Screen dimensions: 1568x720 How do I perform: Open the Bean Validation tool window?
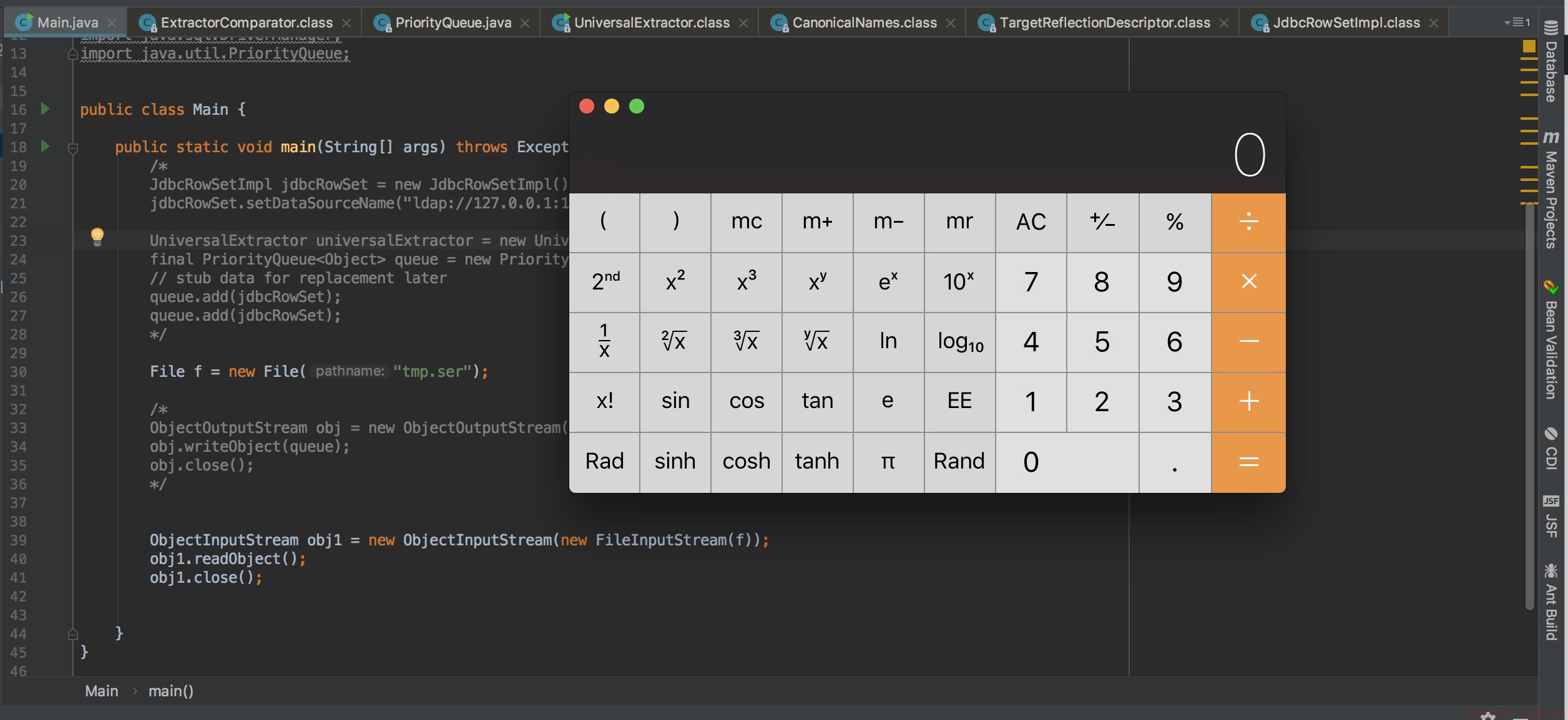coord(1551,340)
